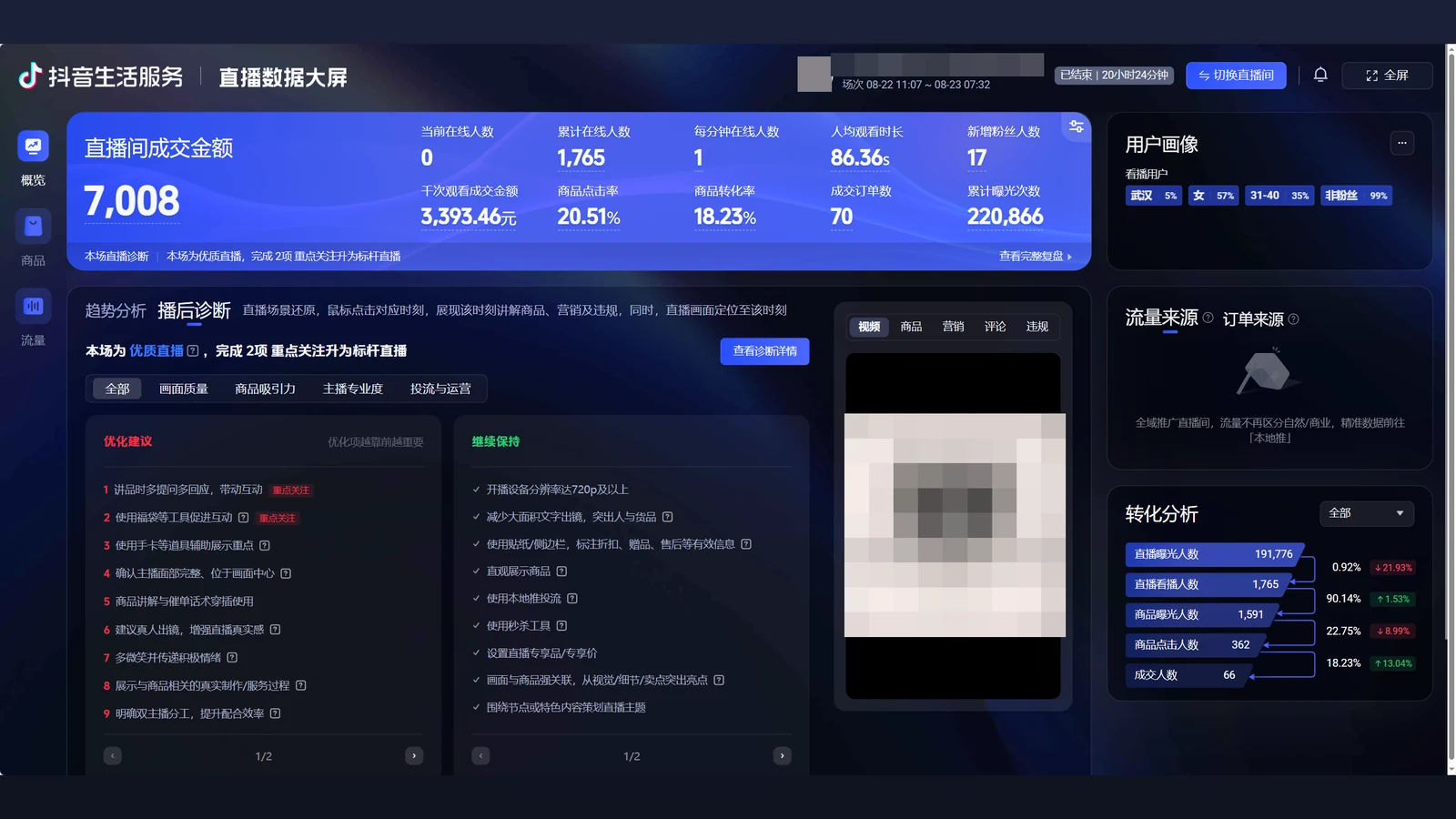Click help icon for 使用手卡等道具辅助展示重点
Screen dimensions: 1456x819
pyautogui.click(x=265, y=546)
